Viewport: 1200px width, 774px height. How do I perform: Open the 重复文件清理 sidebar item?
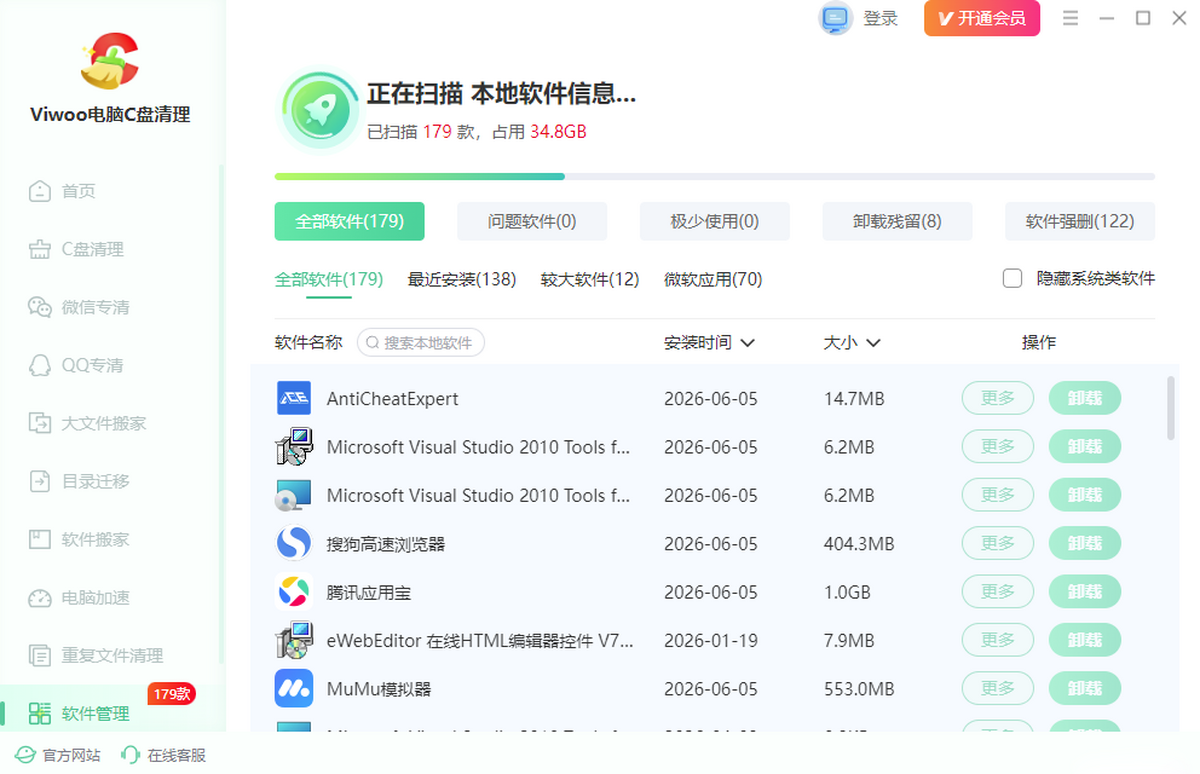pyautogui.click(x=96, y=655)
